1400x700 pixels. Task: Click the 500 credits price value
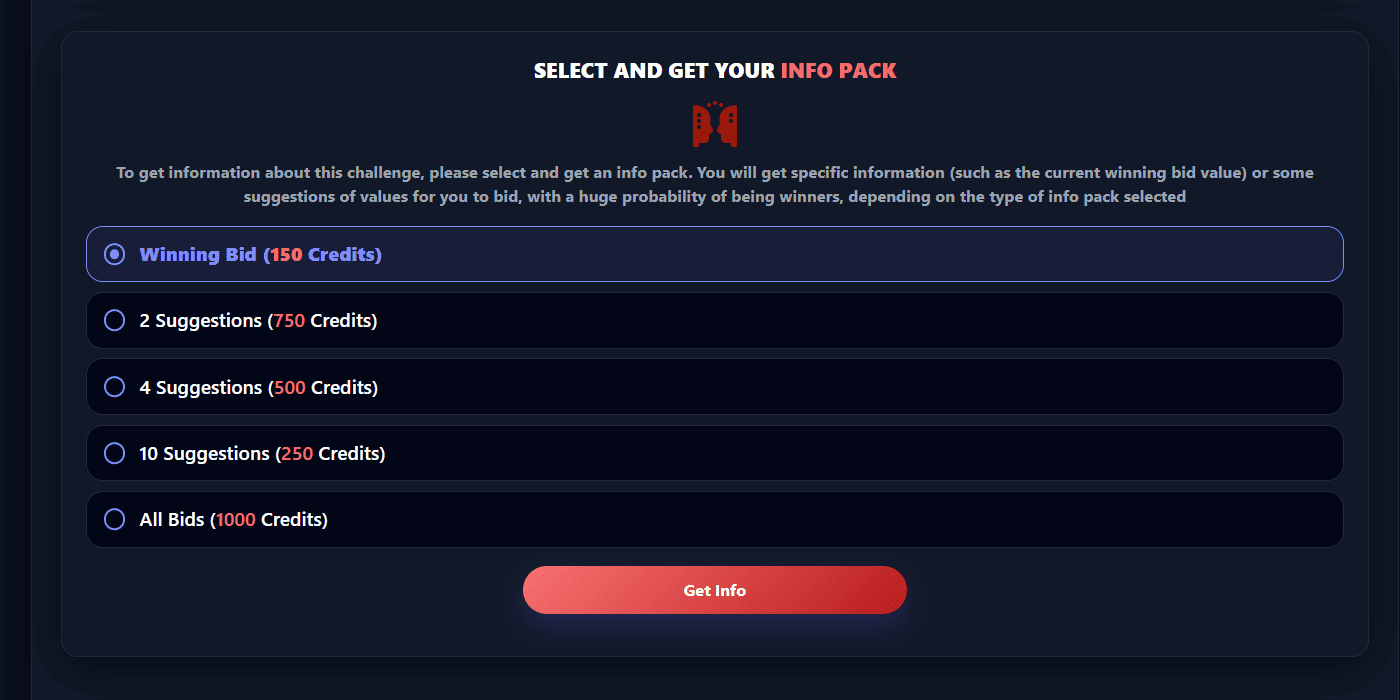click(x=290, y=387)
